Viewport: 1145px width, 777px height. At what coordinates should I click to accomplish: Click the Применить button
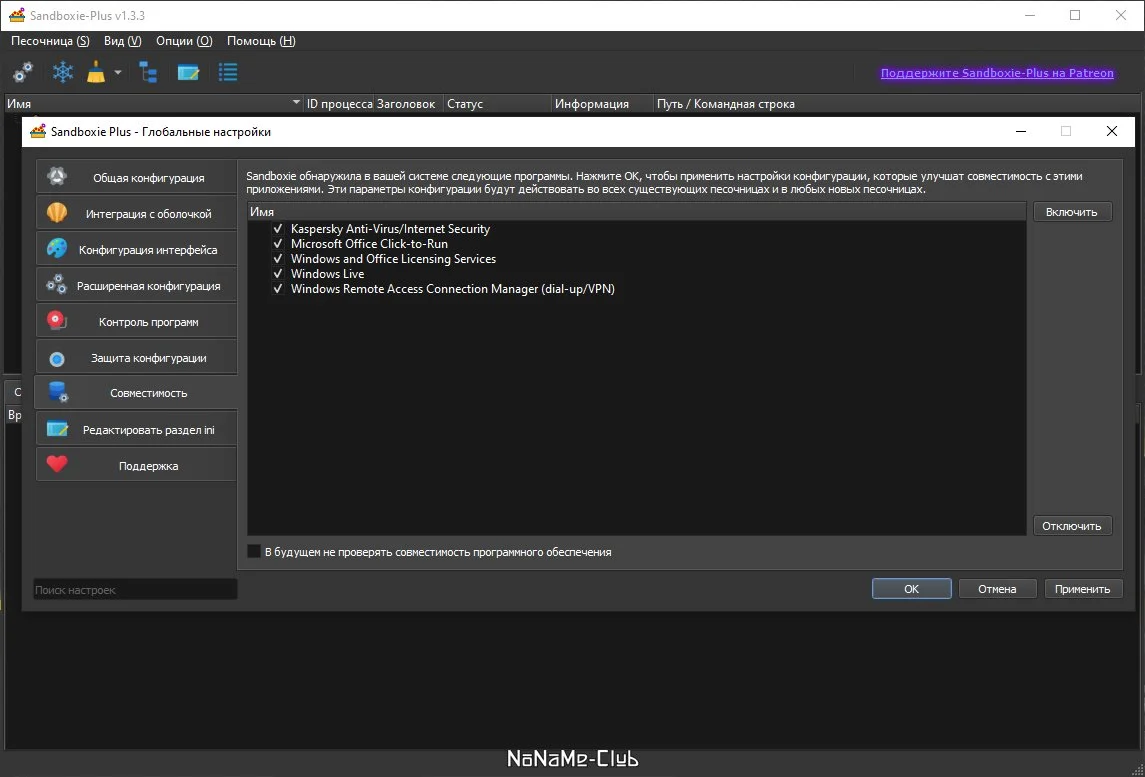point(1083,589)
